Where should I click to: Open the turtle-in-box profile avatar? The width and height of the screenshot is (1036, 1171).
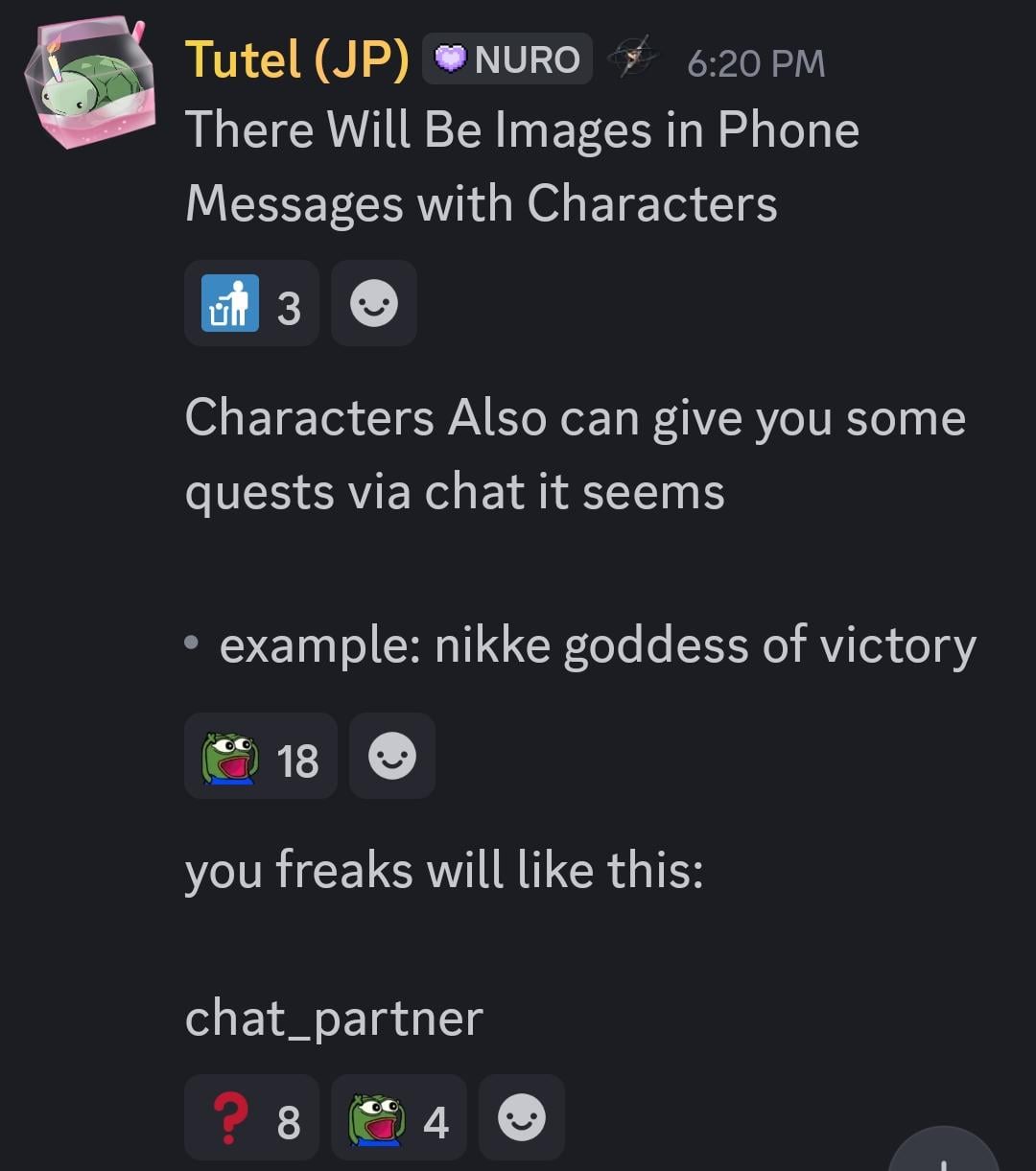point(91,84)
